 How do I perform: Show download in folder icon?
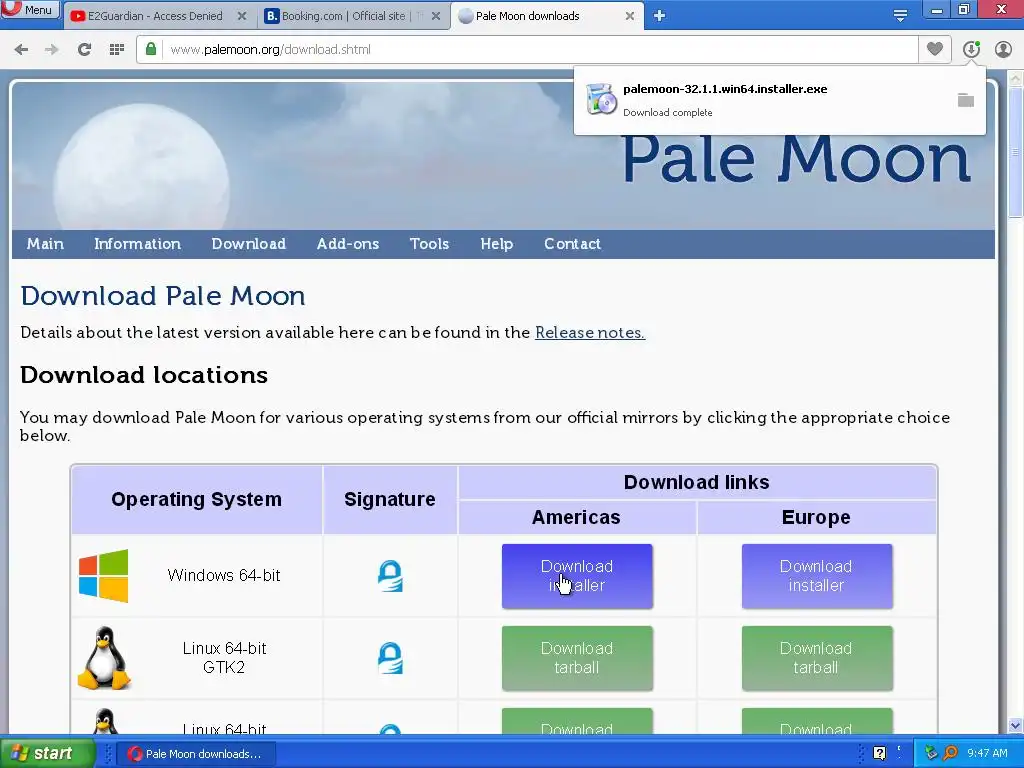(x=966, y=100)
